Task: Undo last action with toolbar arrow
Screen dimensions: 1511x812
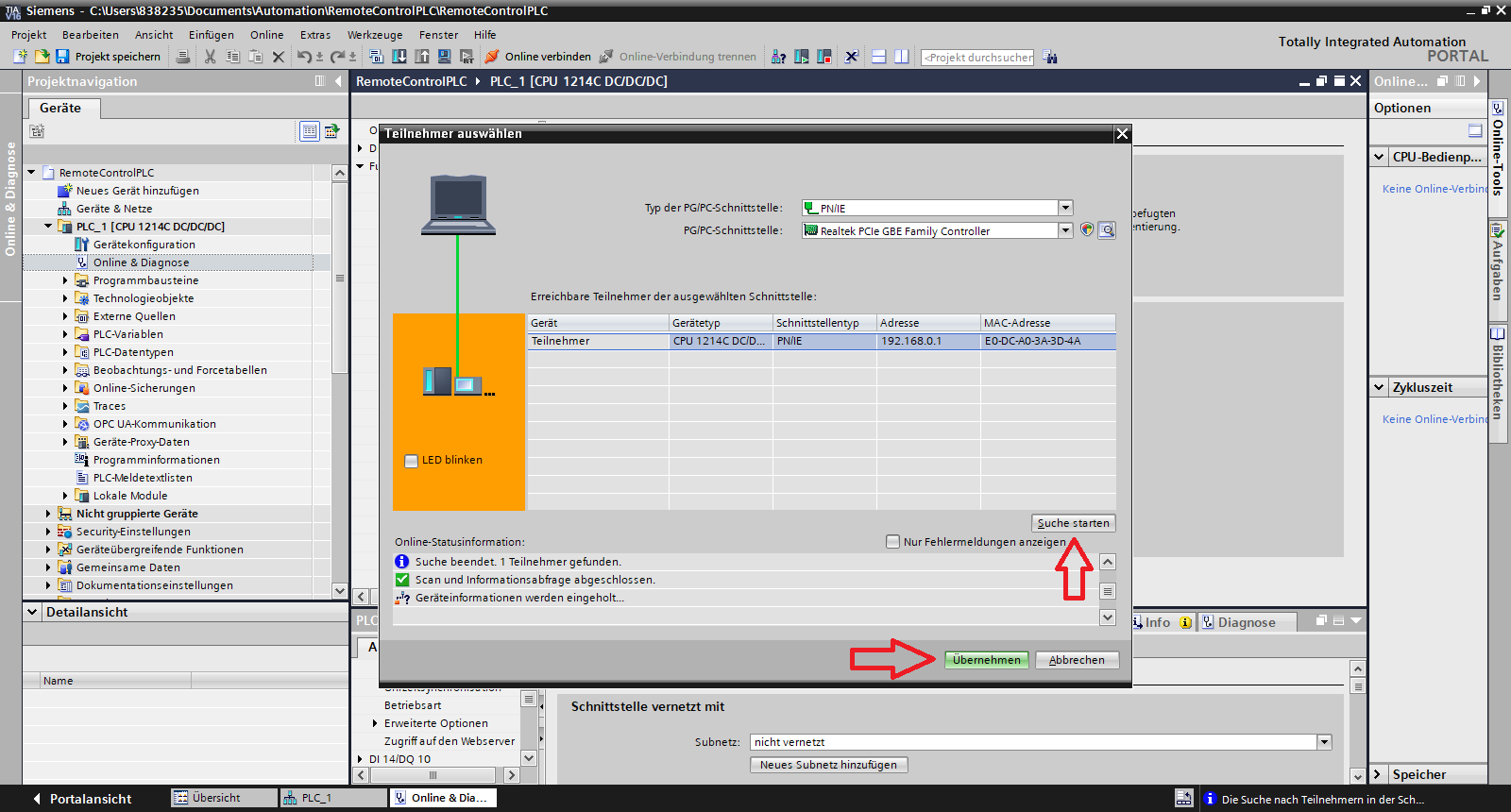Action: tap(304, 57)
